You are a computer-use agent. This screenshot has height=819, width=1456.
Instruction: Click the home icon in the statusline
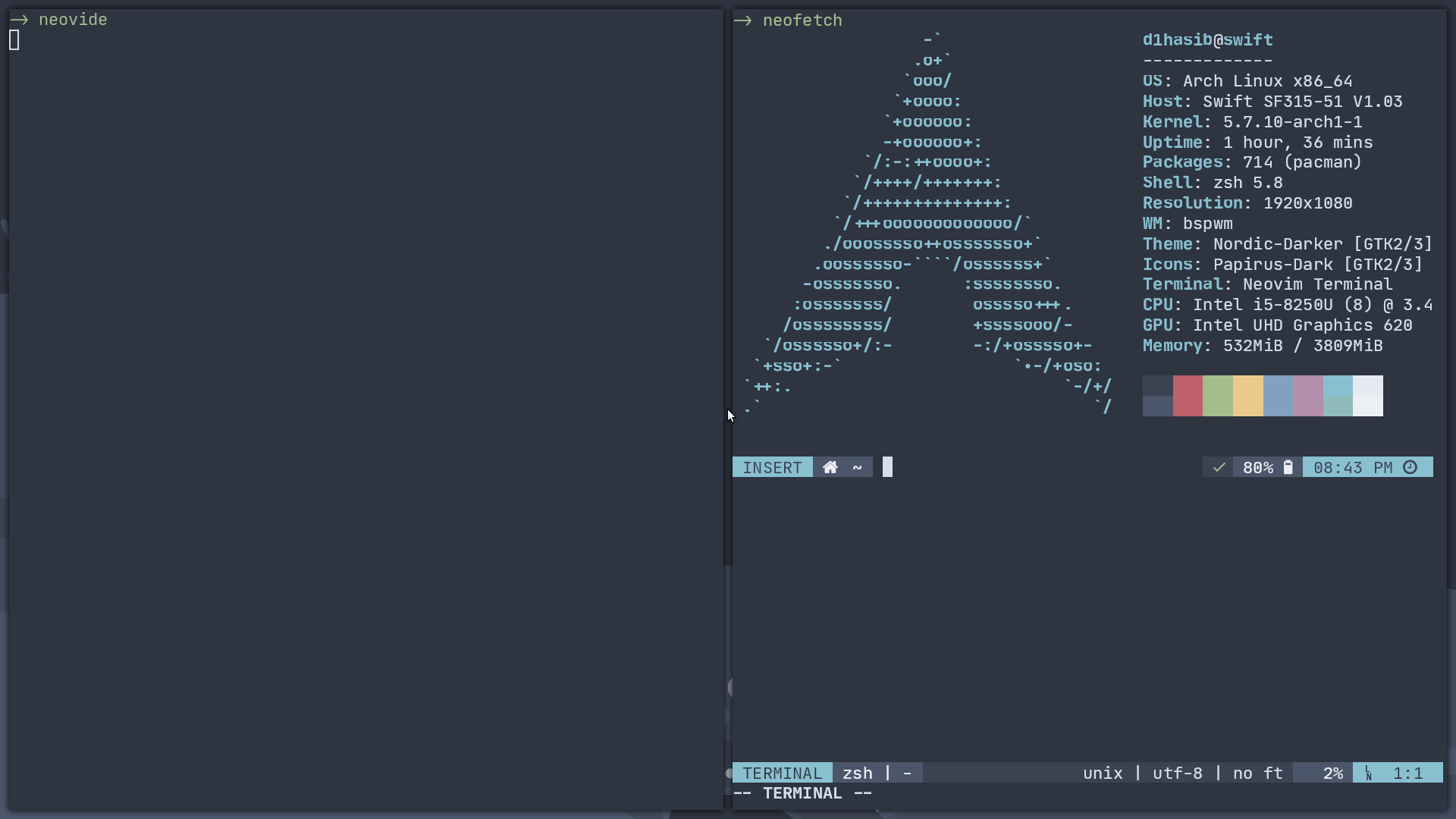click(830, 467)
